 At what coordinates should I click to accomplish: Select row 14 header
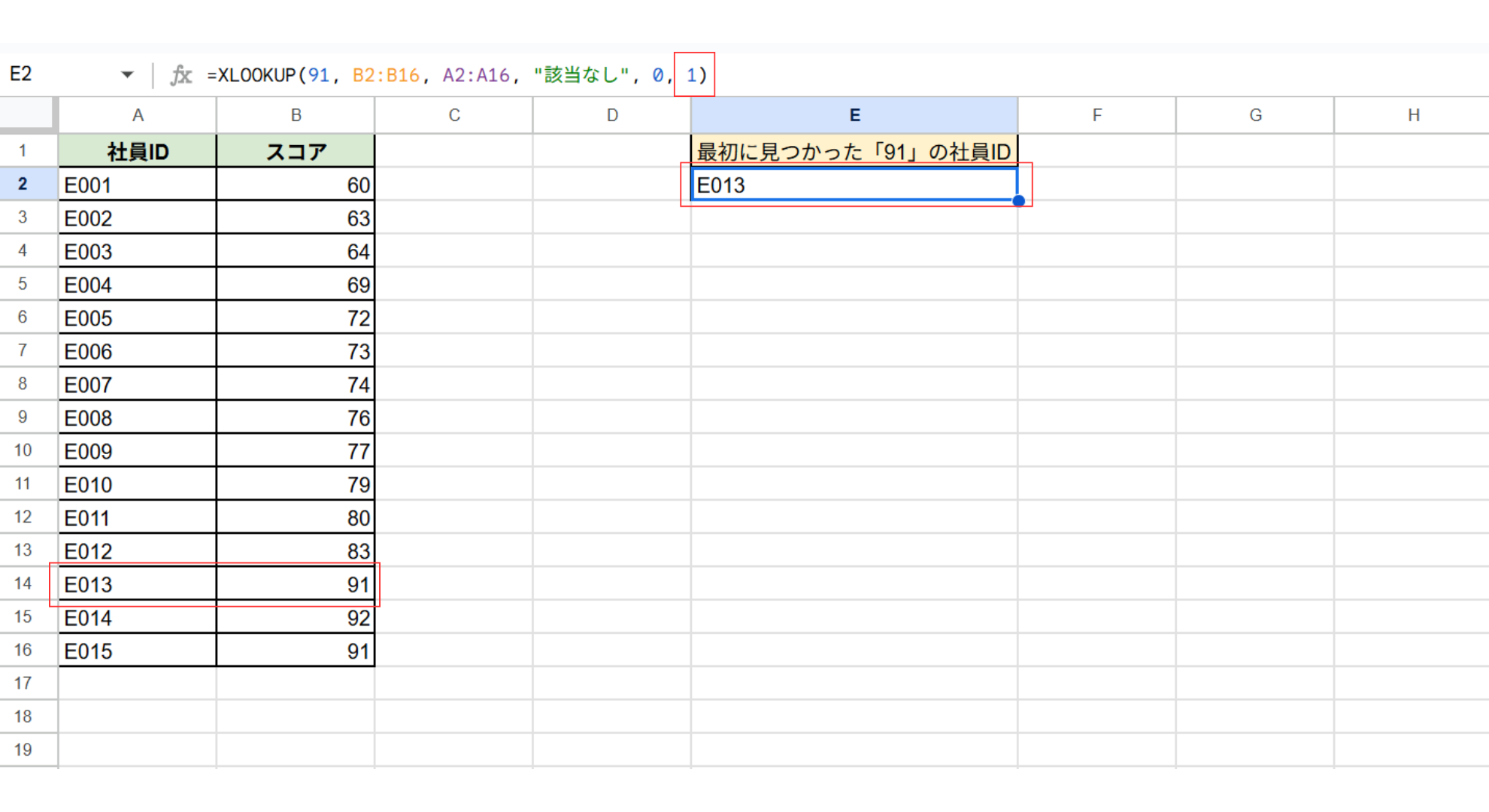click(23, 584)
